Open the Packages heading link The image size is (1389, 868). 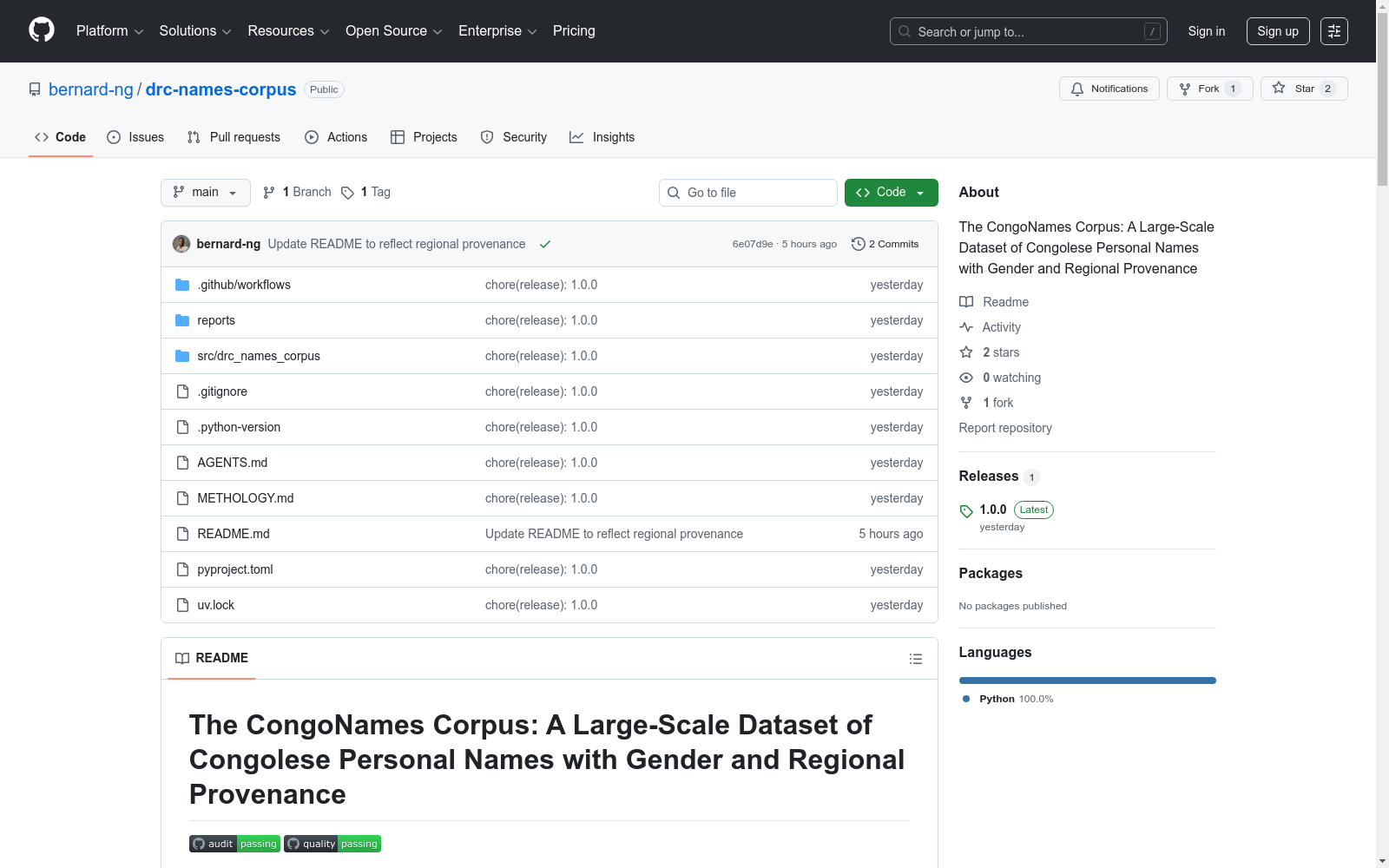(991, 573)
